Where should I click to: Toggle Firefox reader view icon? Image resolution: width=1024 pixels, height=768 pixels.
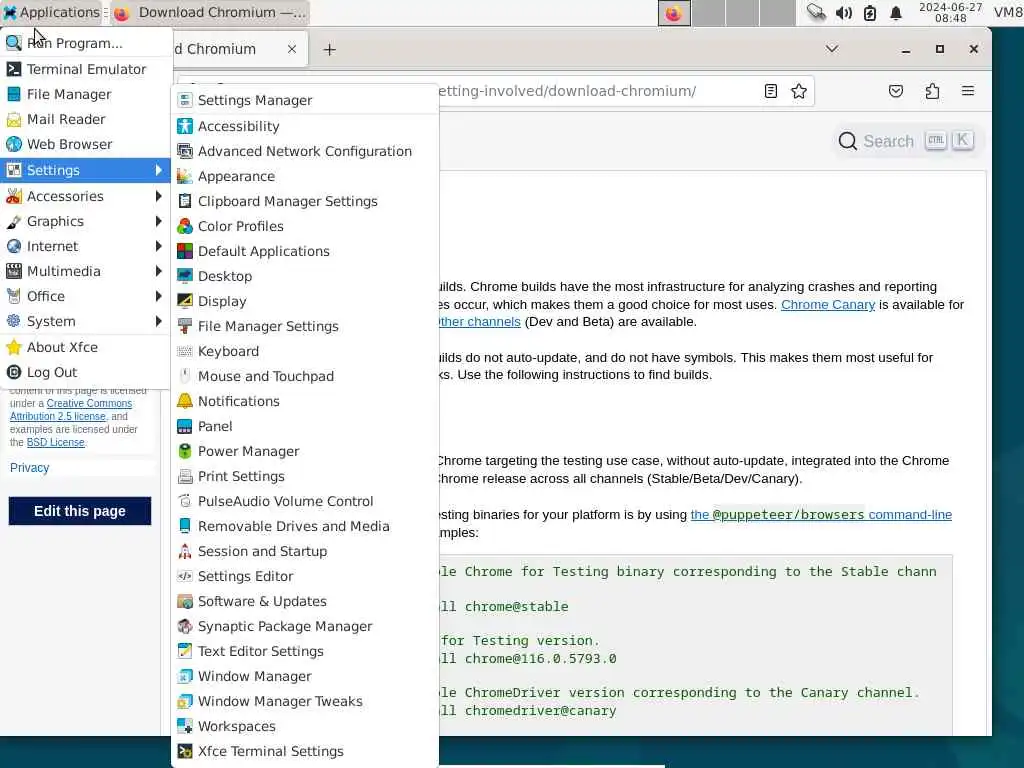(x=771, y=91)
